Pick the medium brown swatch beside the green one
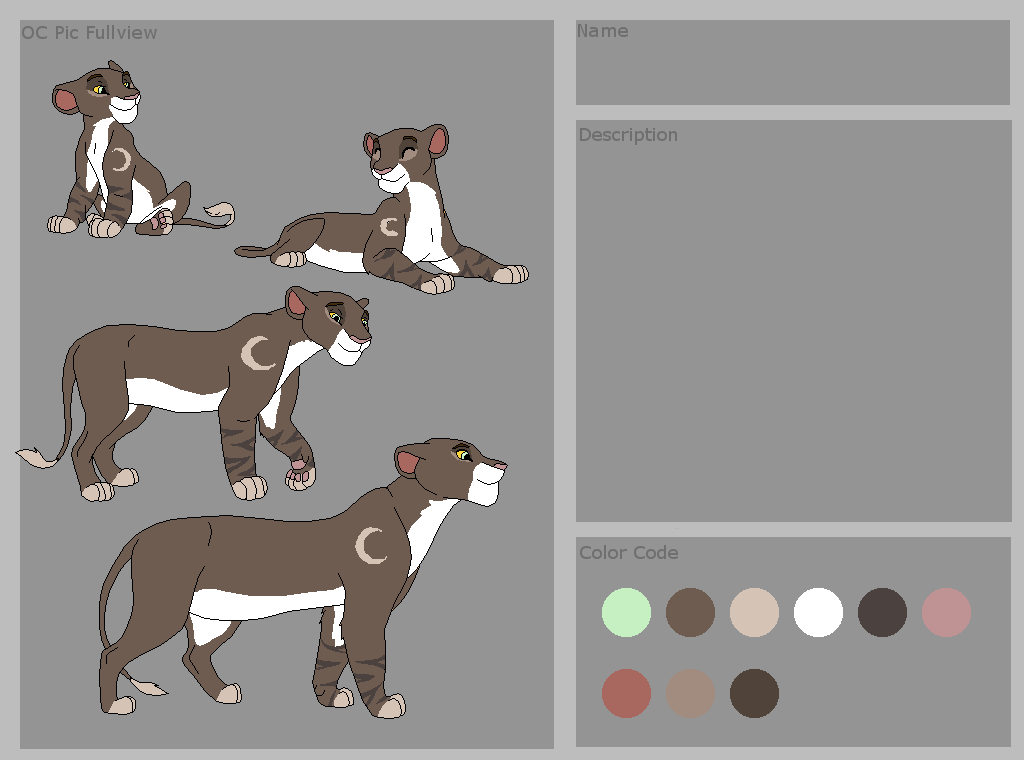This screenshot has width=1024, height=760. (x=690, y=612)
